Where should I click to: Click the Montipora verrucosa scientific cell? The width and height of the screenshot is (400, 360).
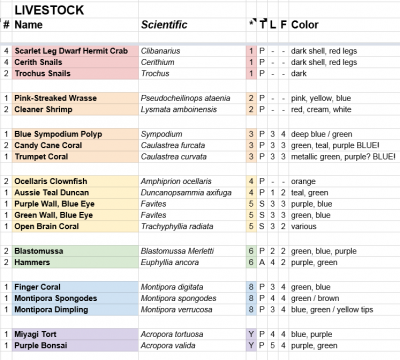(x=192, y=310)
